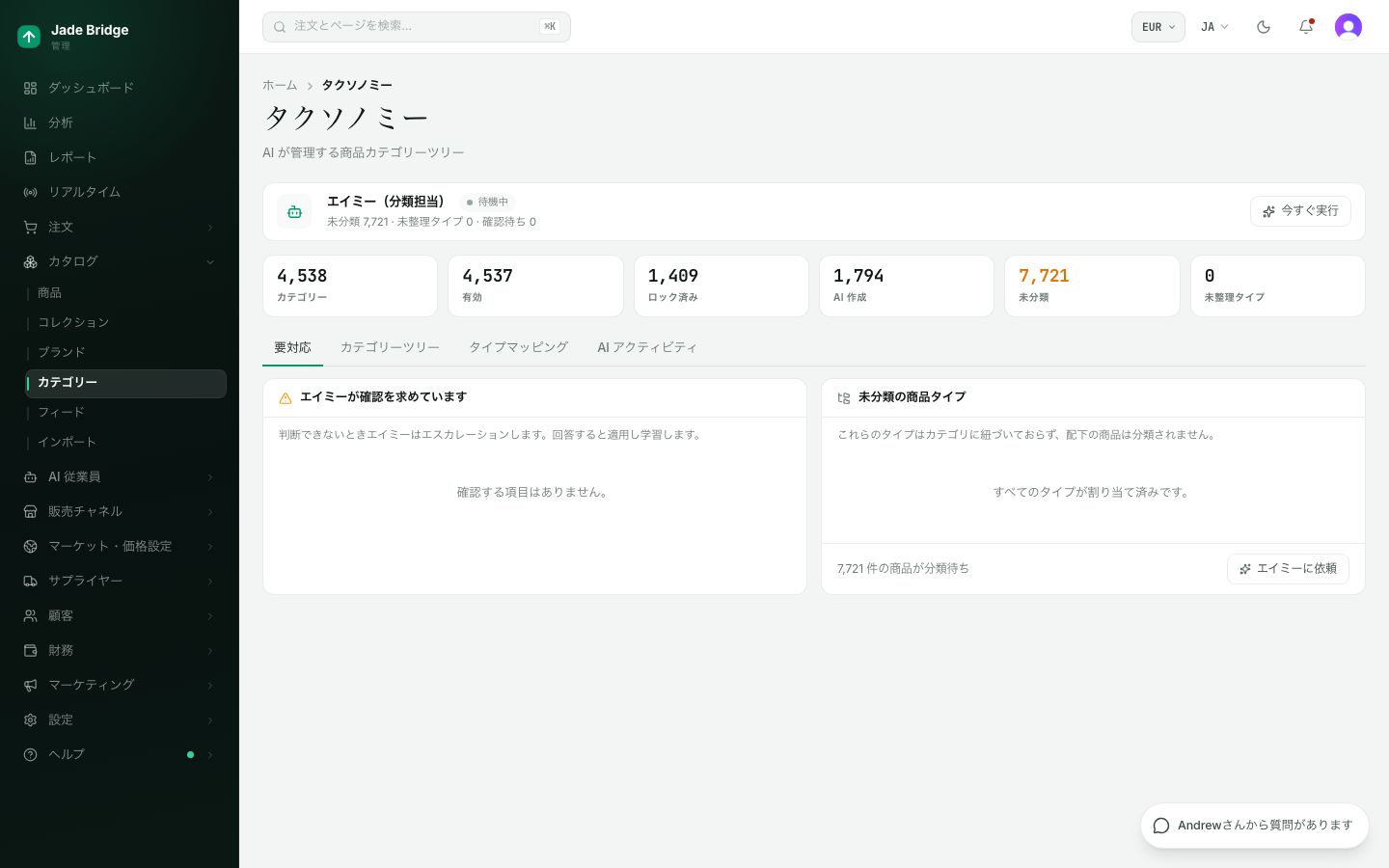This screenshot has width=1389, height=868.
Task: Open the user avatar menu
Action: pos(1348,27)
